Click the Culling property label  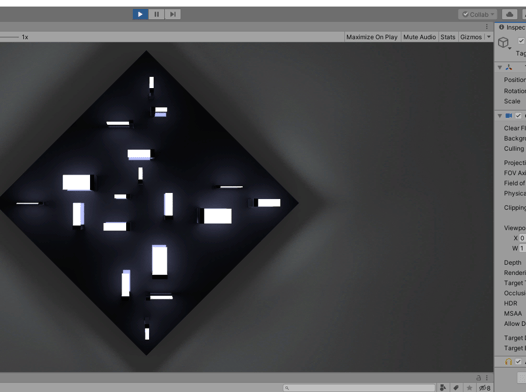514,149
